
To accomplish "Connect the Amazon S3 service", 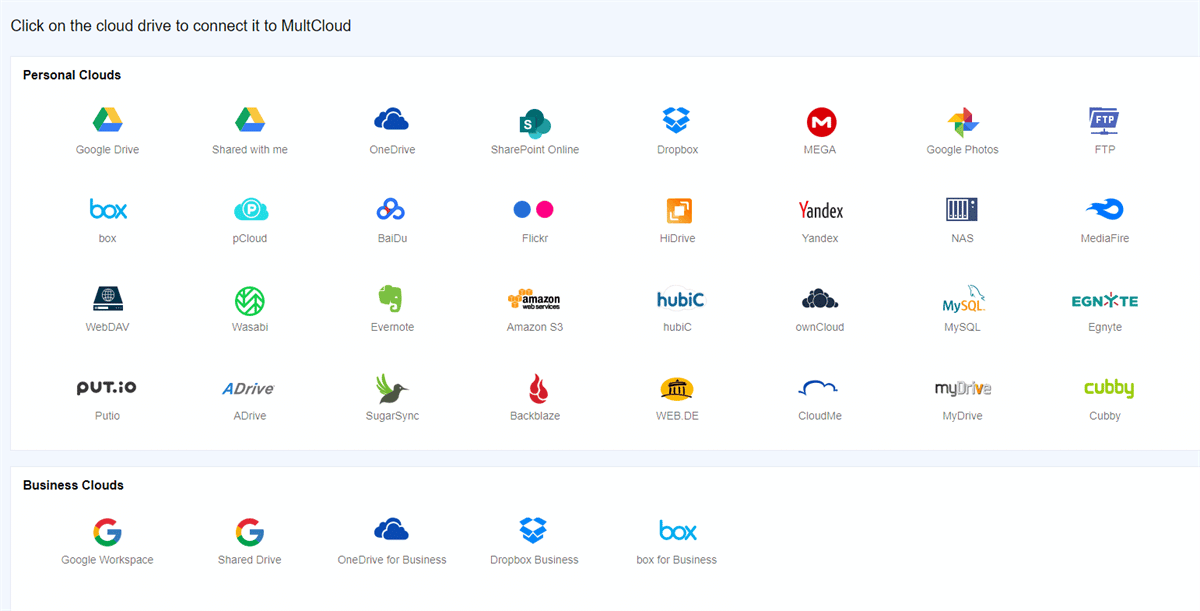I will tap(535, 300).
